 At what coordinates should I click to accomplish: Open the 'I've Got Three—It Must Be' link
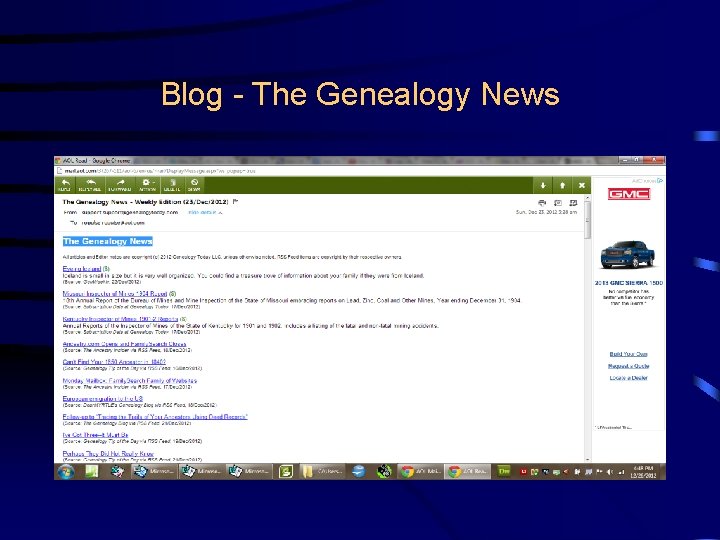[96, 435]
